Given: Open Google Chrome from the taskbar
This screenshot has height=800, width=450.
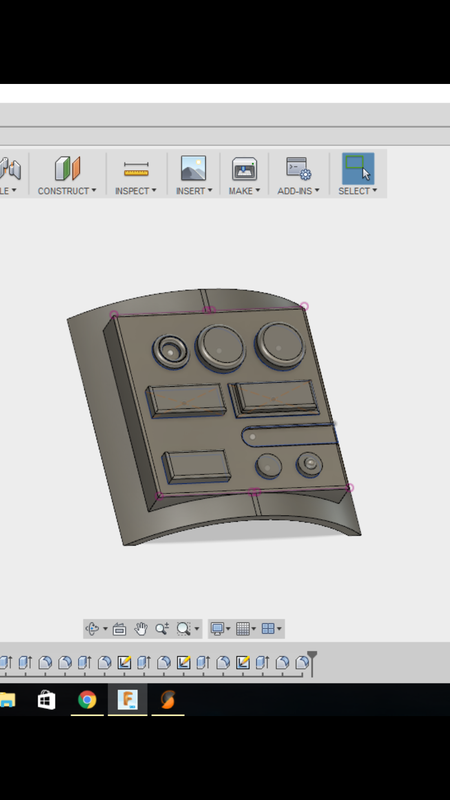Looking at the screenshot, I should [x=87, y=699].
